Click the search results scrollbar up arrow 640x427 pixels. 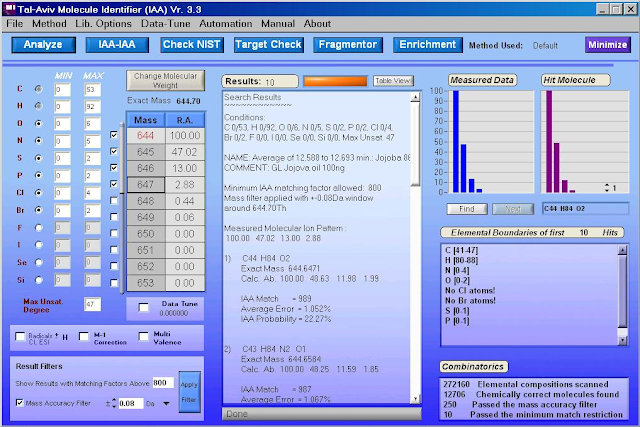[x=415, y=97]
